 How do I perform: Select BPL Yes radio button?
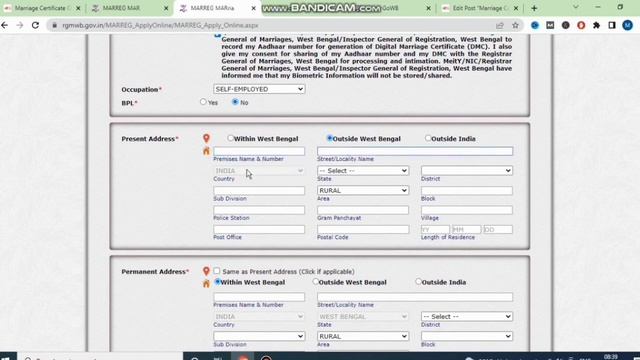pyautogui.click(x=203, y=102)
